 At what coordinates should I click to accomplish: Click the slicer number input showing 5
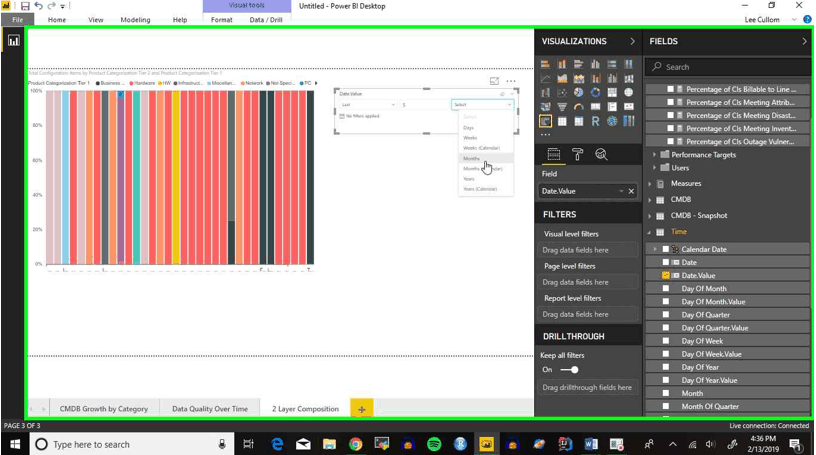point(424,105)
